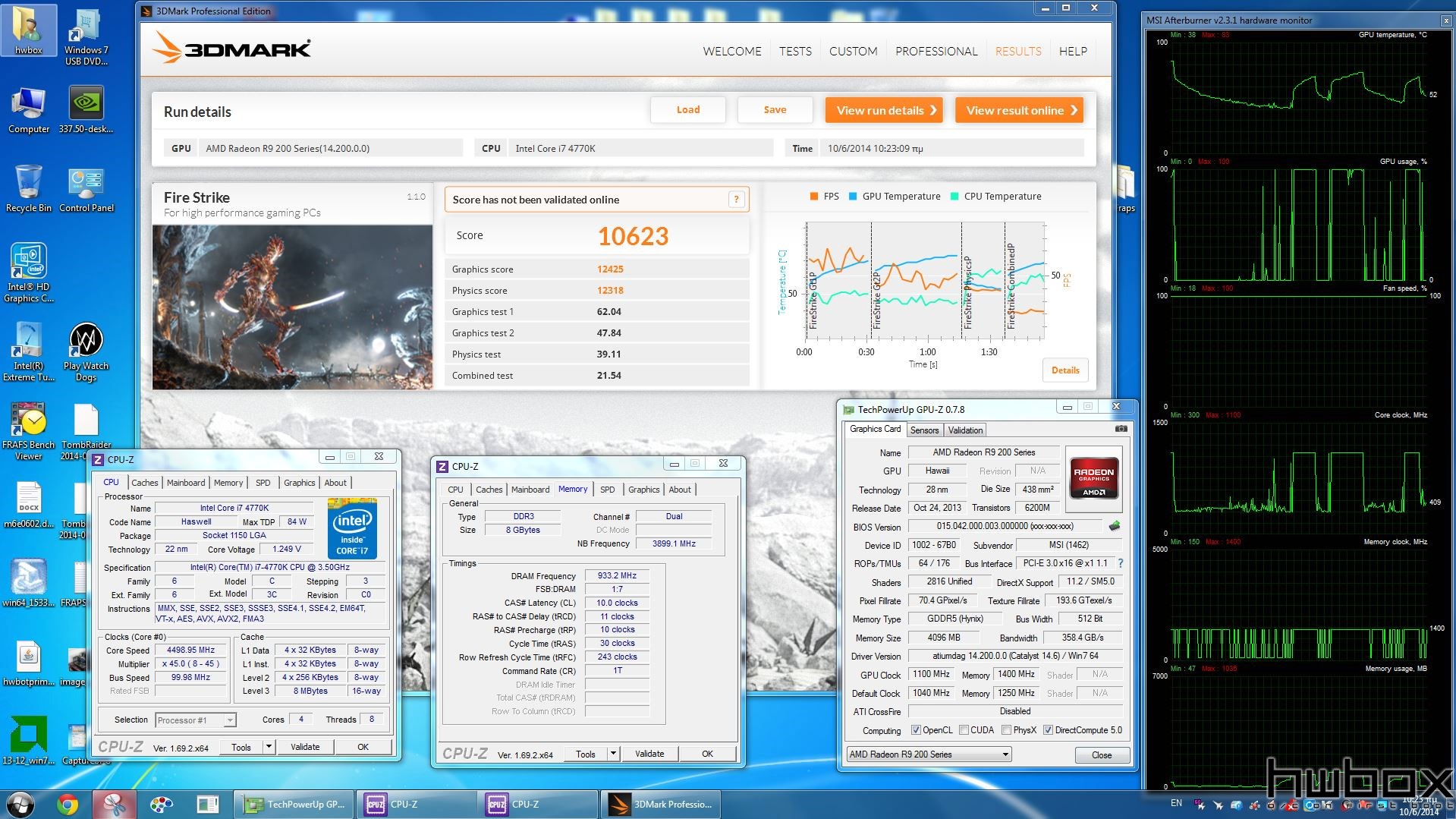Switch to the Validation tab in GPU-Z
This screenshot has height=819, width=1456.
click(965, 430)
